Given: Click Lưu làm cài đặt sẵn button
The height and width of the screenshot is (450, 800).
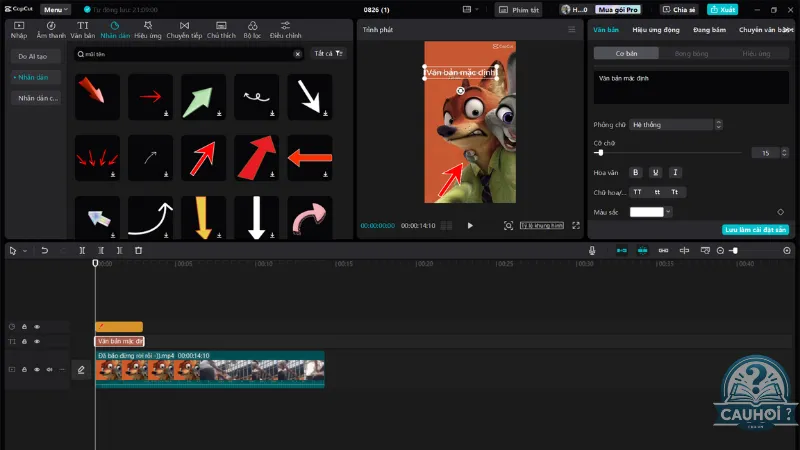Looking at the screenshot, I should (x=756, y=230).
